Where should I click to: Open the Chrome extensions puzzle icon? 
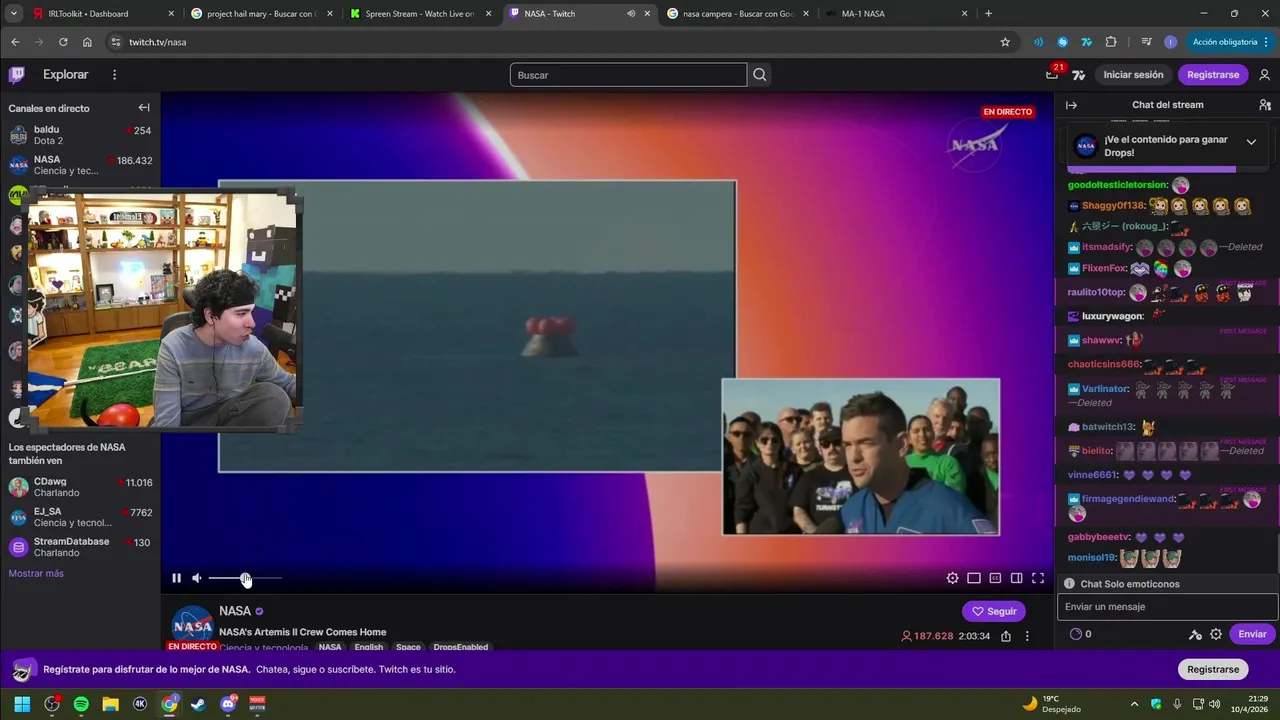point(1111,42)
